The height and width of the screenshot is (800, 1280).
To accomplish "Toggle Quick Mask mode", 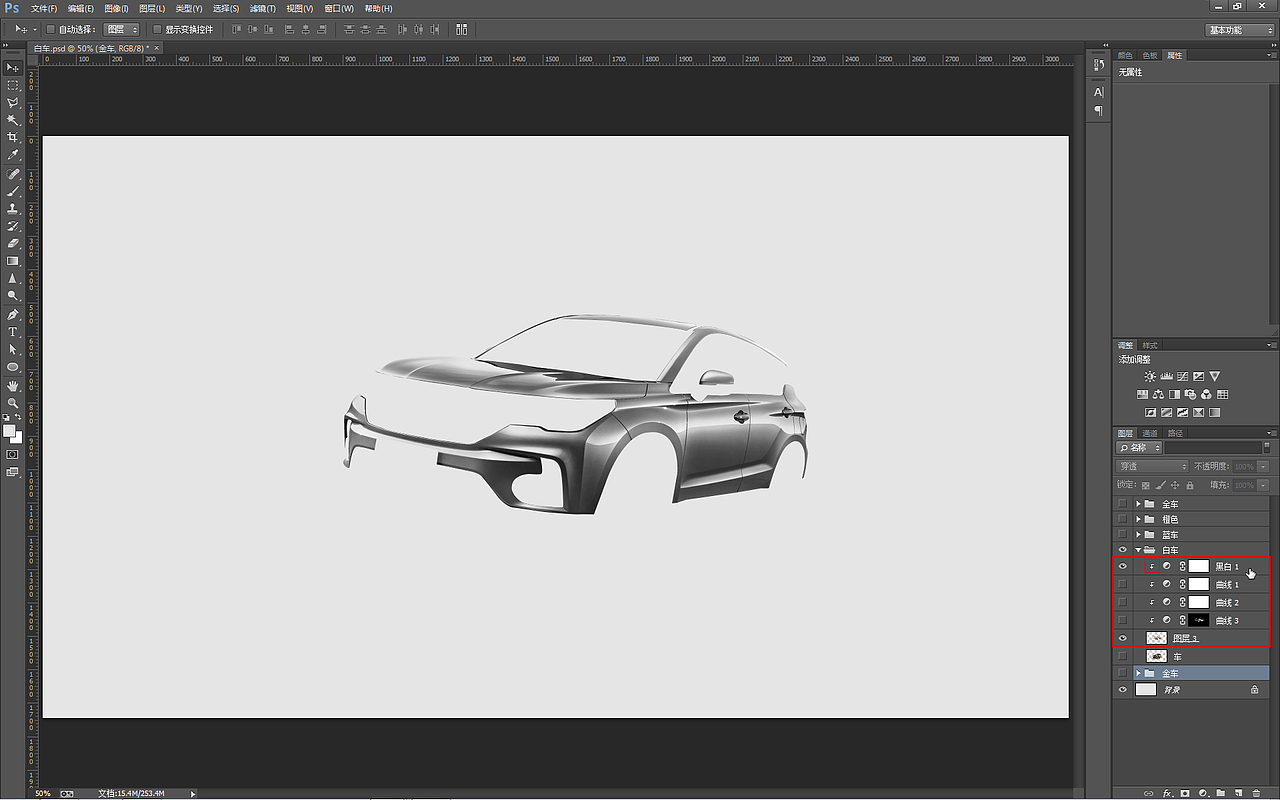I will point(13,454).
